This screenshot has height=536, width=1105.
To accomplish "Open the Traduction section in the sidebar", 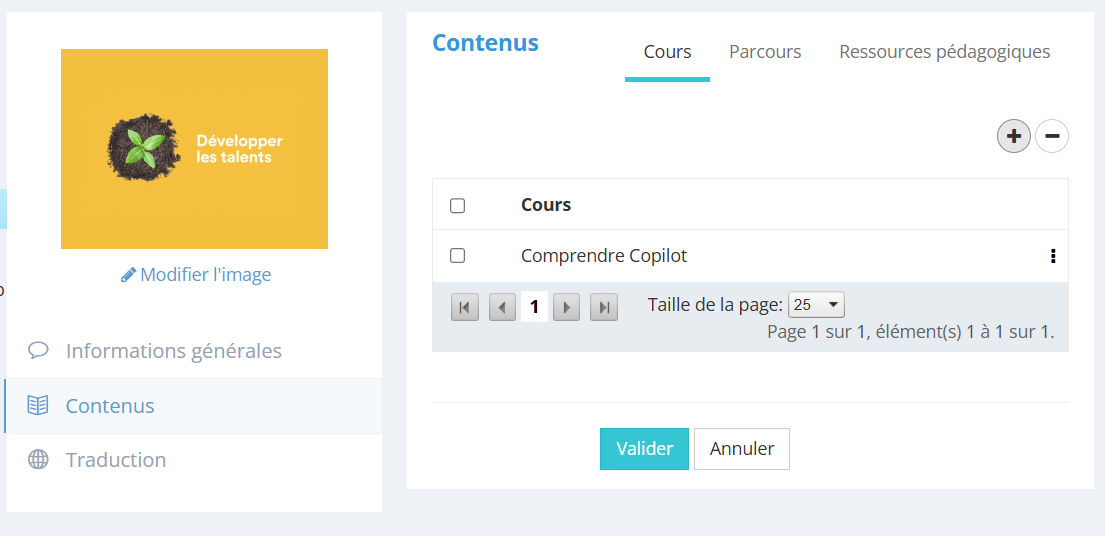I will coord(115,460).
